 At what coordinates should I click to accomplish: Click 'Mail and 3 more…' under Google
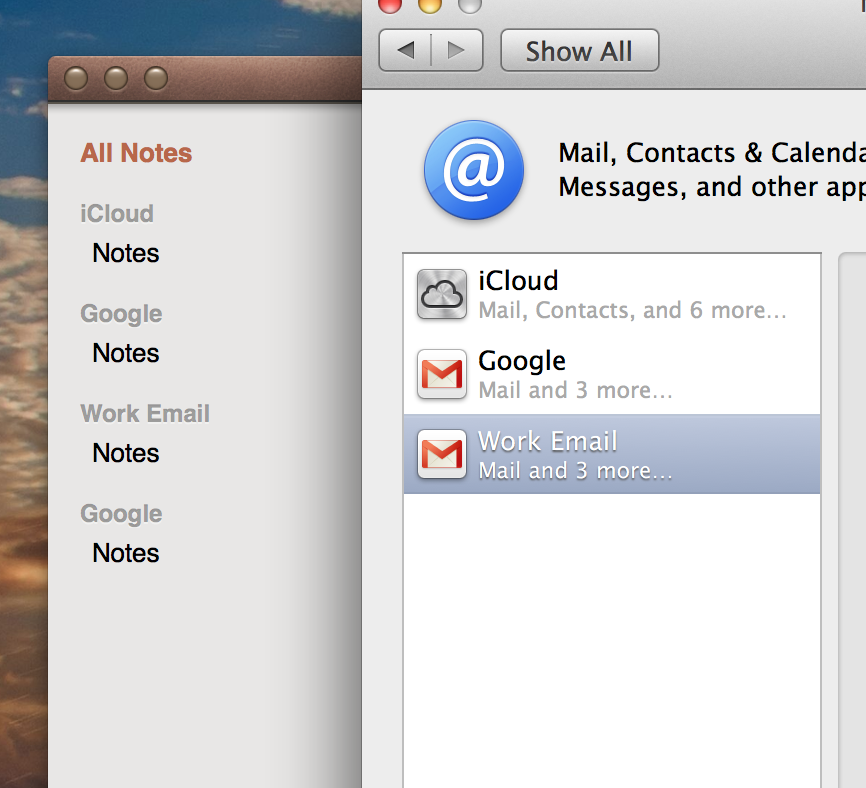(x=575, y=390)
